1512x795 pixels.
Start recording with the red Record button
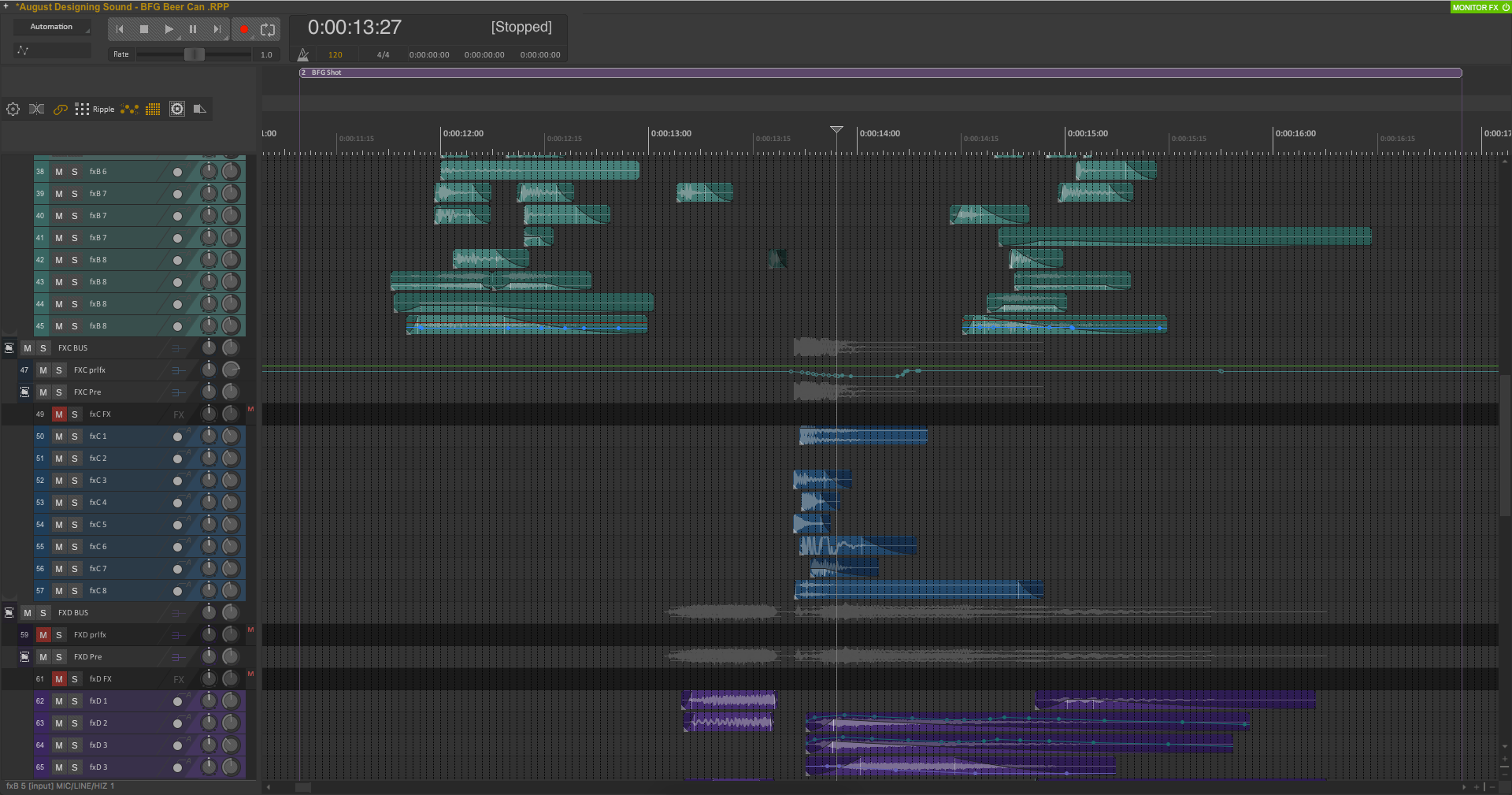[x=244, y=29]
